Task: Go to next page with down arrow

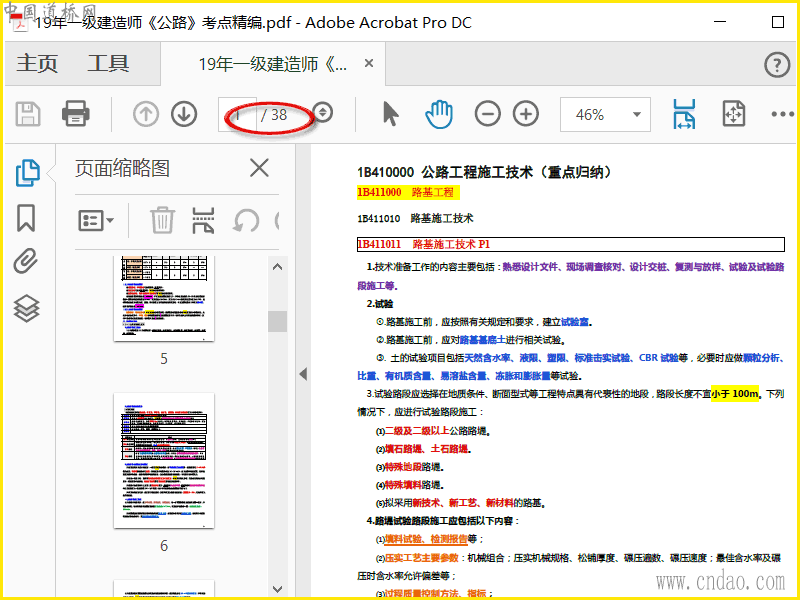Action: tap(184, 114)
